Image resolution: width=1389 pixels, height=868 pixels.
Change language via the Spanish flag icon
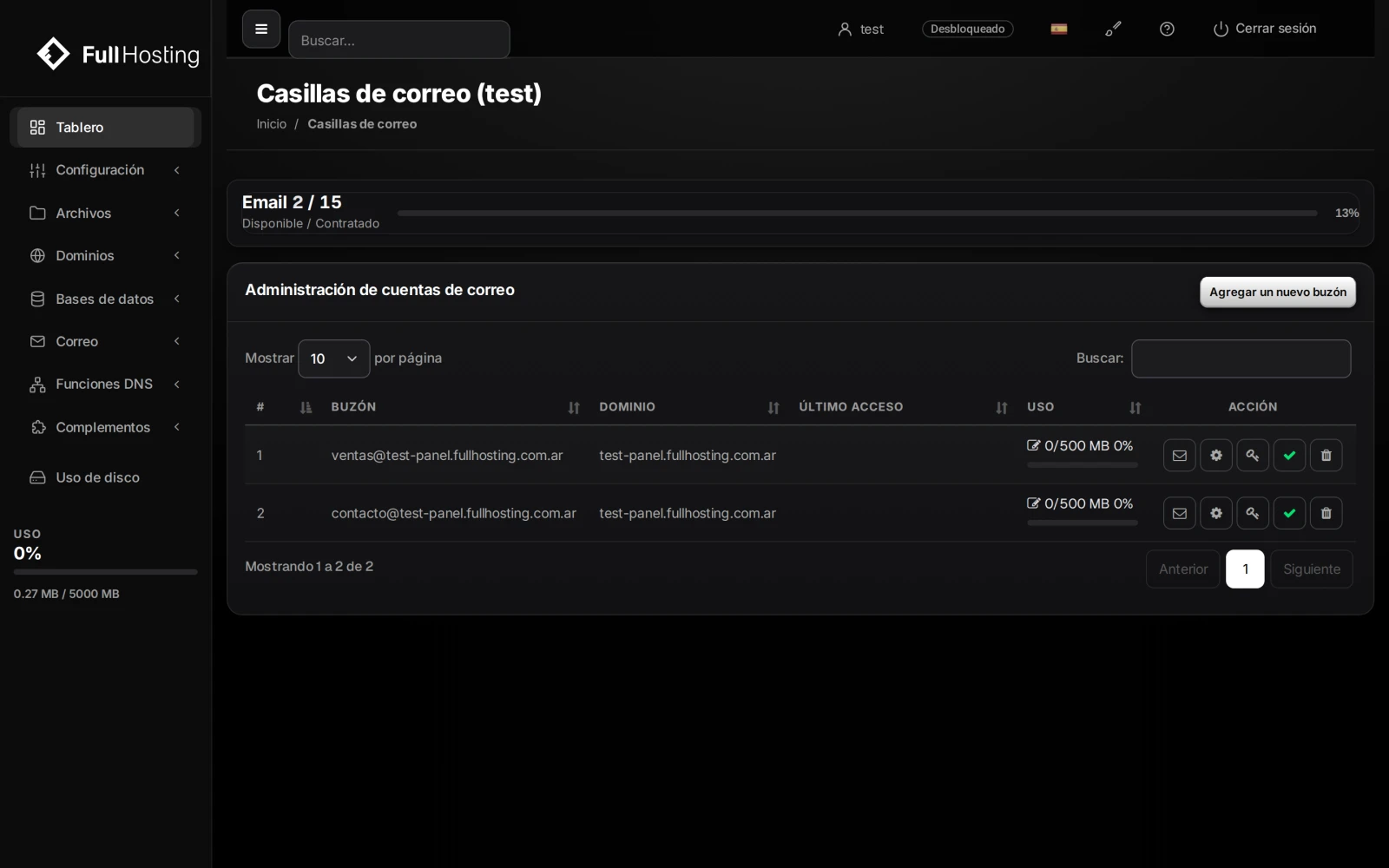(x=1059, y=29)
